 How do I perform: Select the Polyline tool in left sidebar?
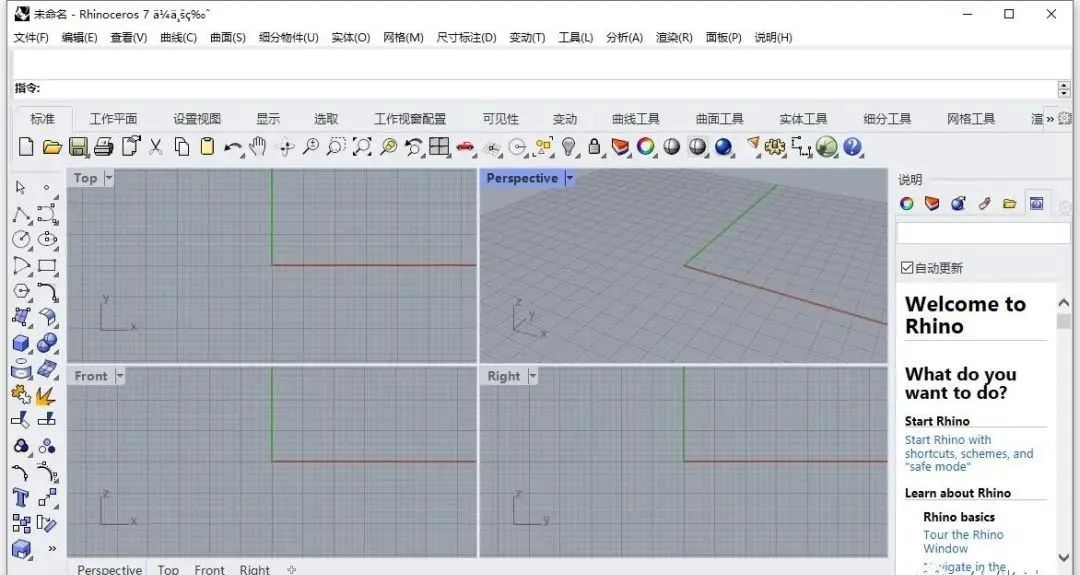pyautogui.click(x=21, y=214)
